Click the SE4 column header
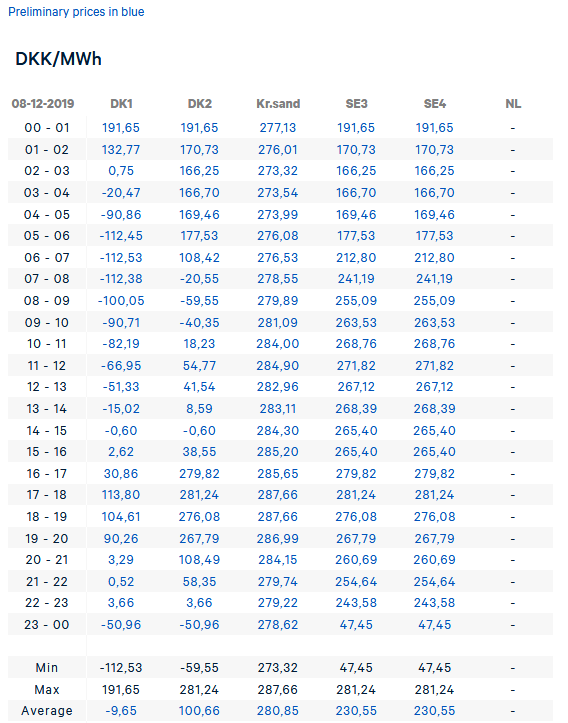 [435, 104]
